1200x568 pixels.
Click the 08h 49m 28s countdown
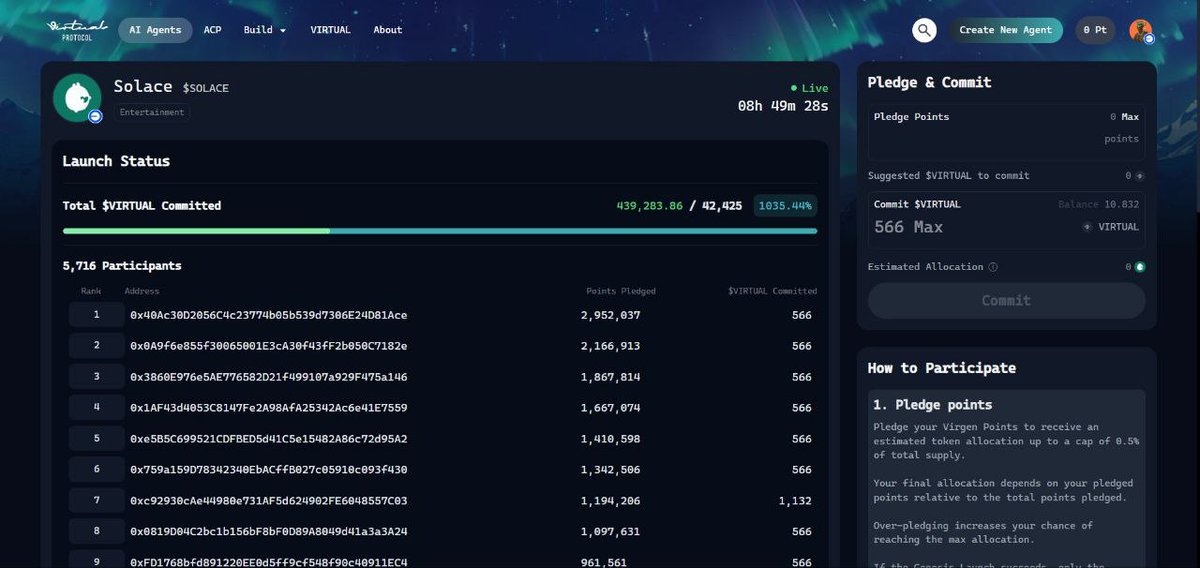[x=783, y=105]
